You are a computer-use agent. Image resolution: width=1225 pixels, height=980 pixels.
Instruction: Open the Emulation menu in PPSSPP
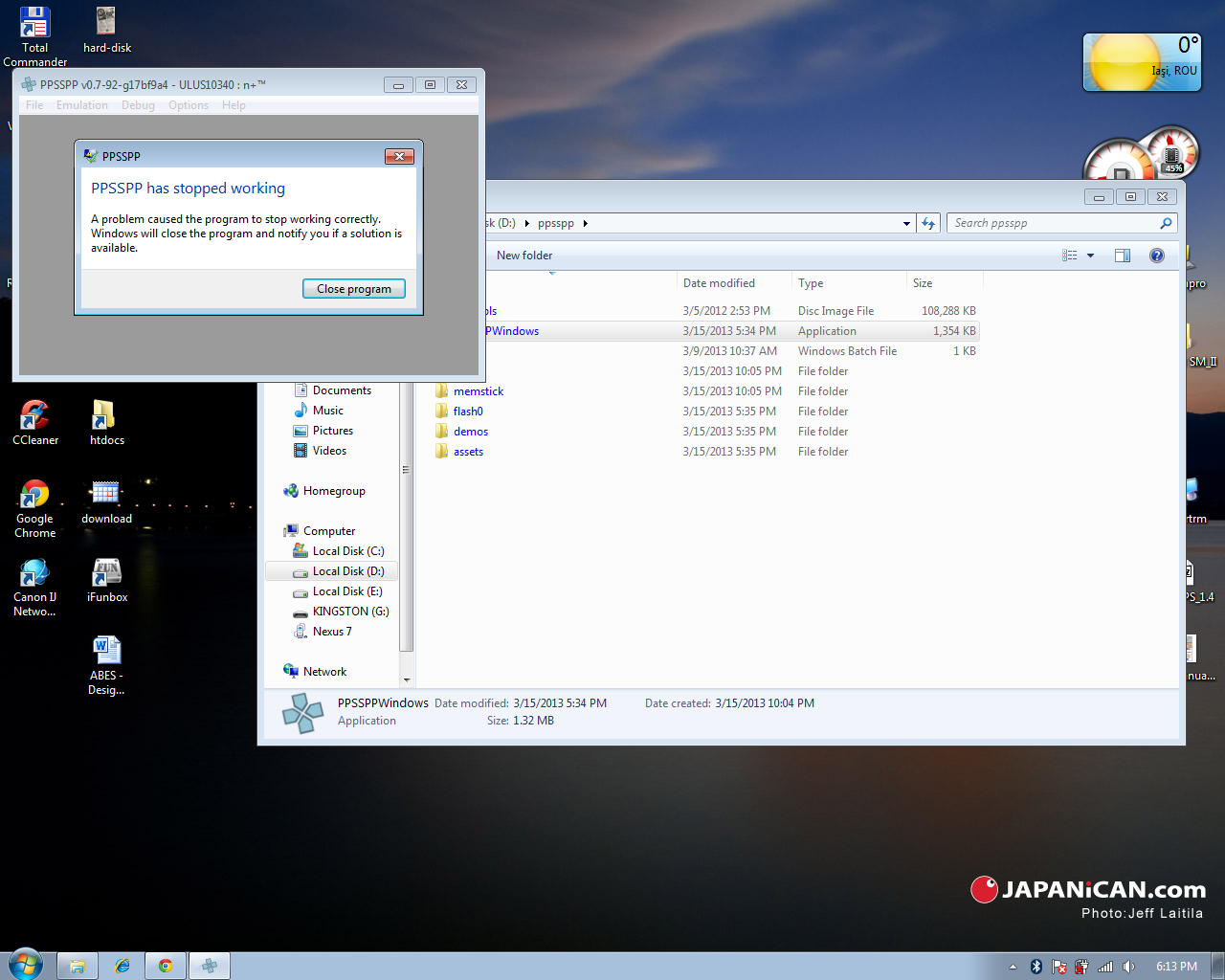82,105
